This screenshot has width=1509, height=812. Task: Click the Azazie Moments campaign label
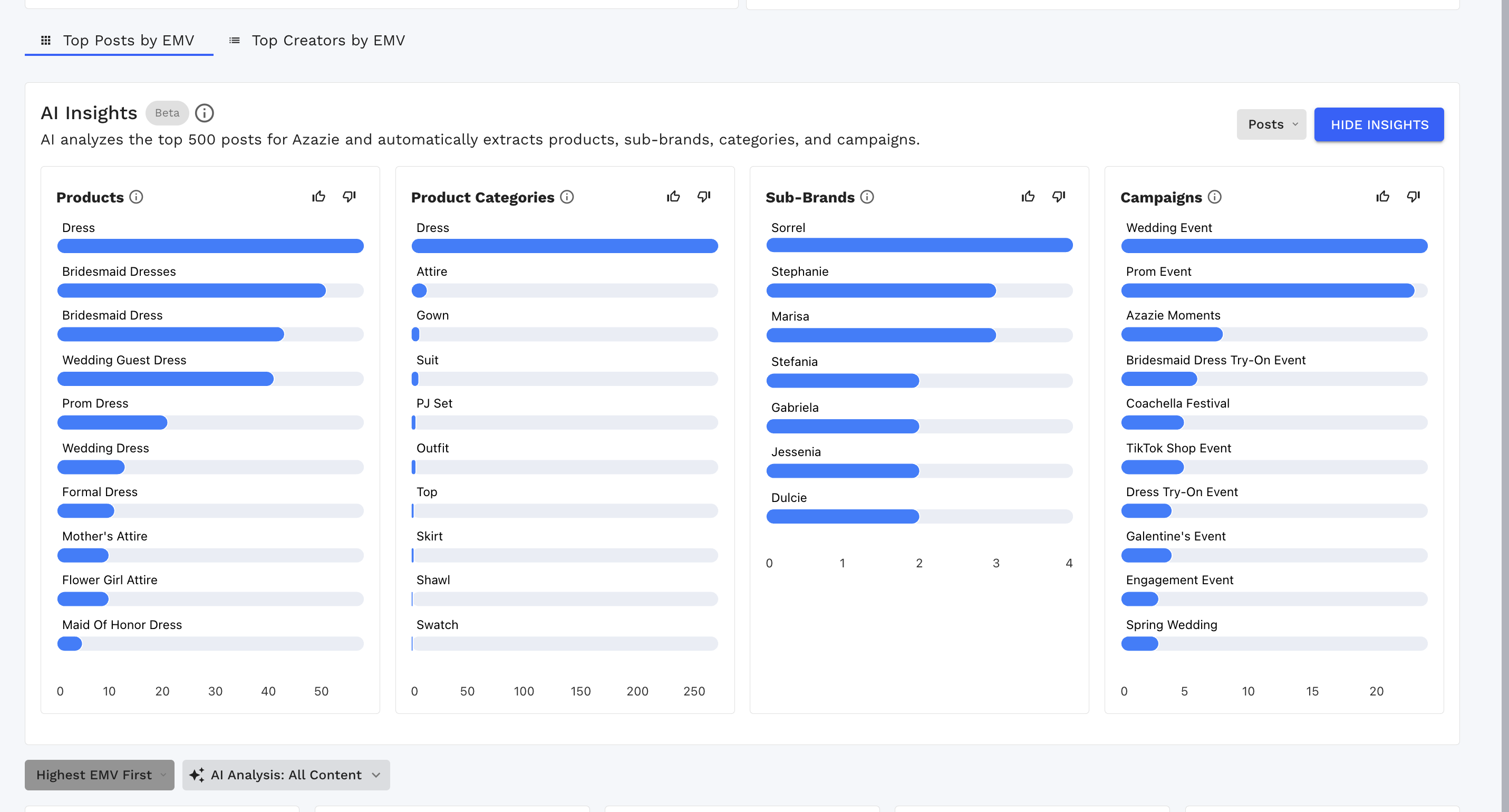(x=1173, y=315)
